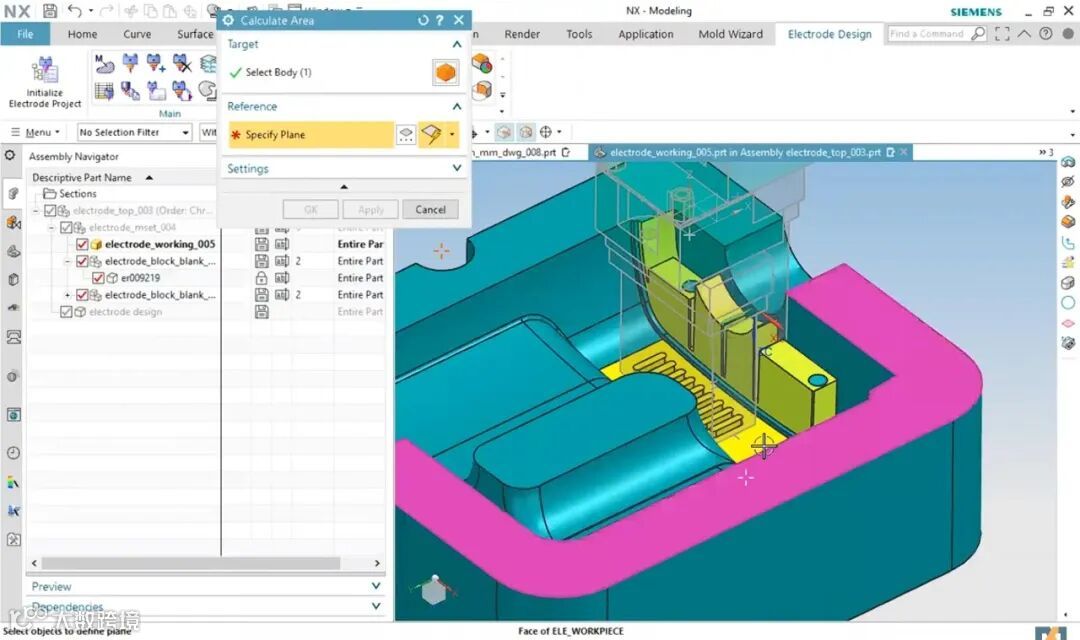This screenshot has height=640, width=1080.
Task: Uncheck electrode_working_005 component checkbox
Action: pos(82,245)
